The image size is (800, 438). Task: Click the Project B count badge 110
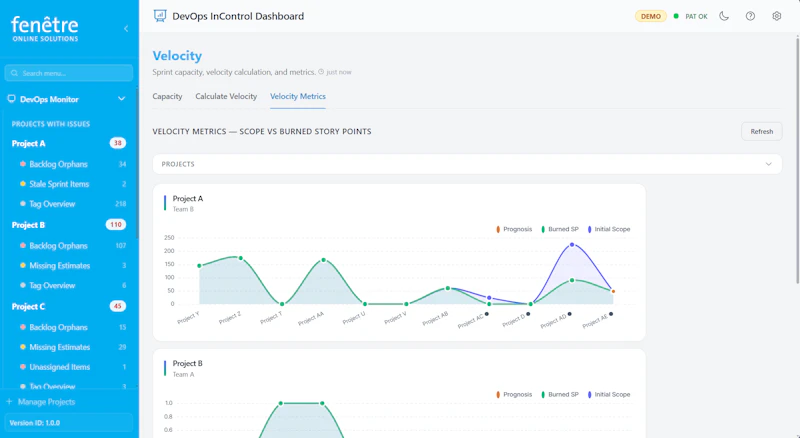pyautogui.click(x=116, y=225)
